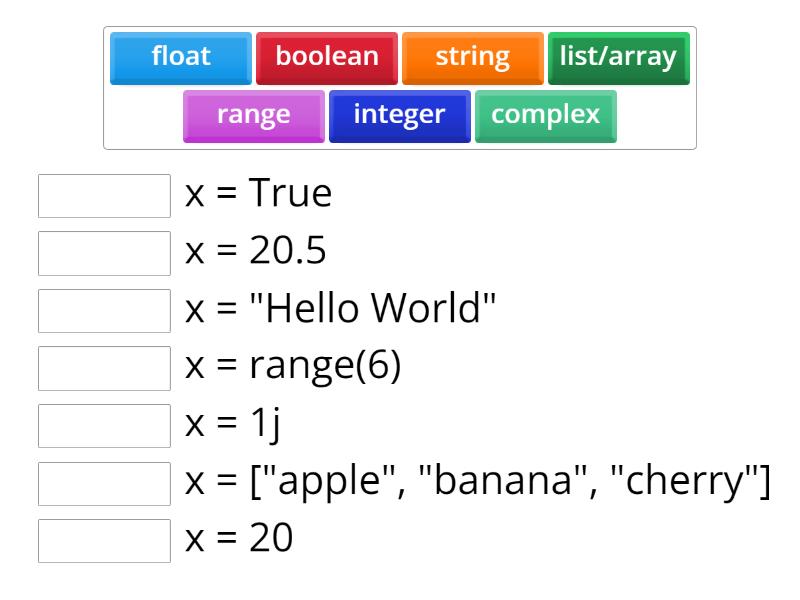Click the blank slot for the fruit list
Screen dimensions: 800x600
[x=105, y=484]
